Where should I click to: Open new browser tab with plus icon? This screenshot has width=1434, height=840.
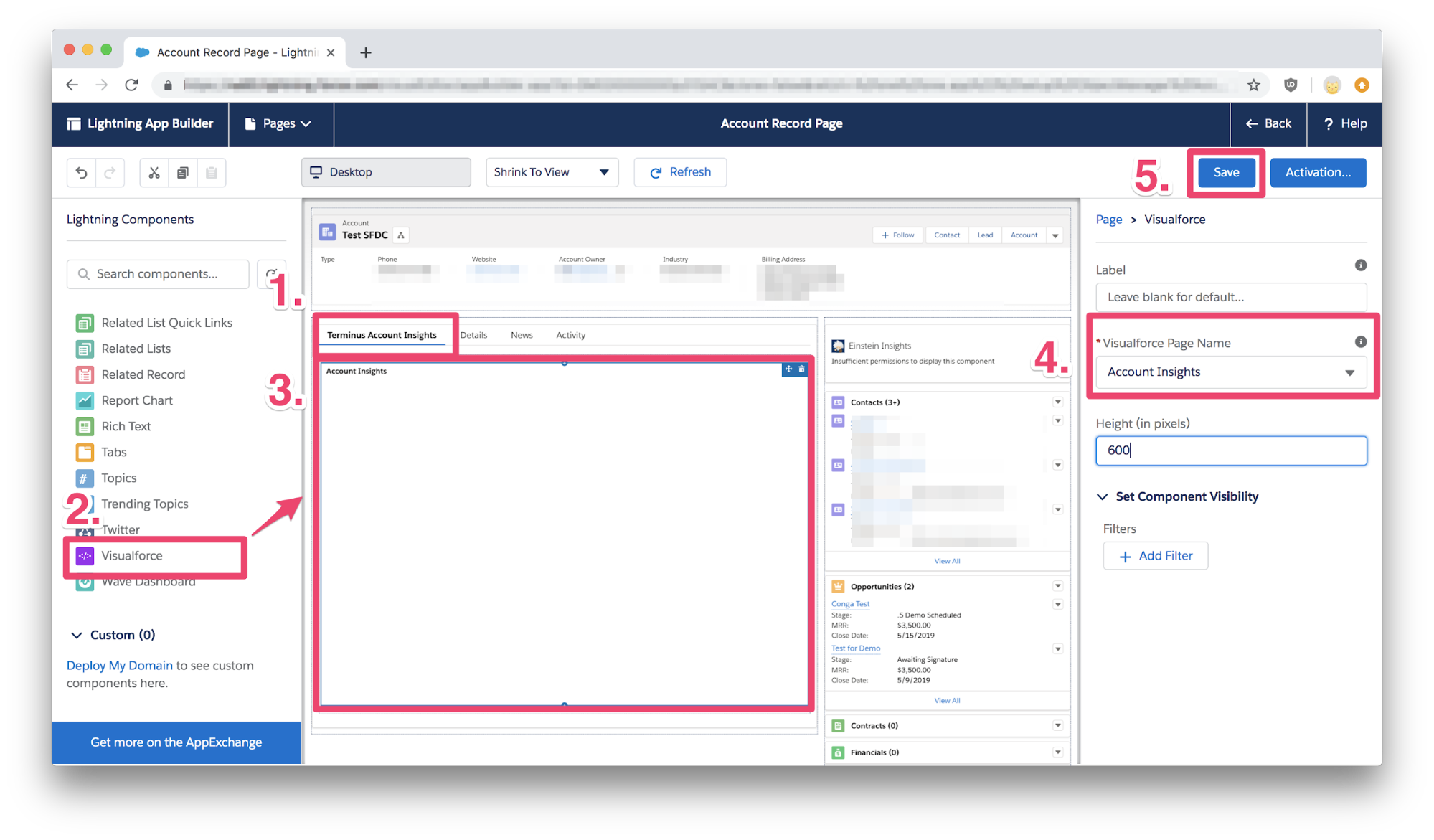coord(366,52)
